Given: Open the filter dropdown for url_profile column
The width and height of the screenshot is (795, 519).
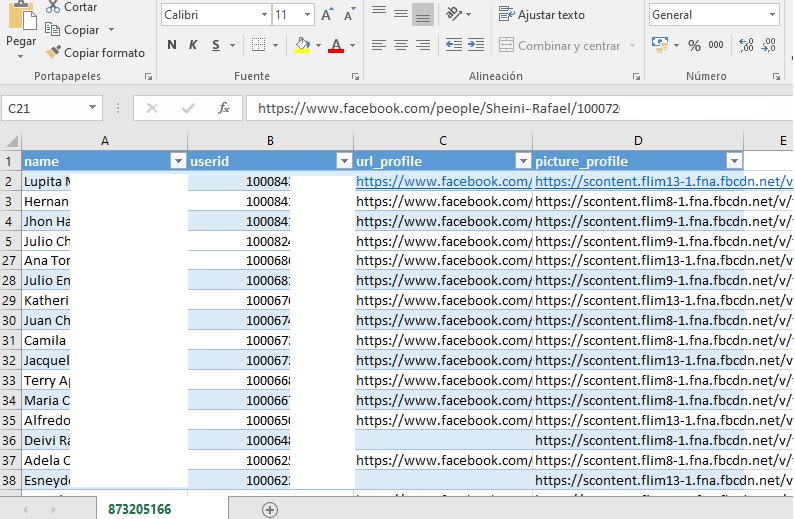Looking at the screenshot, I should 522,161.
